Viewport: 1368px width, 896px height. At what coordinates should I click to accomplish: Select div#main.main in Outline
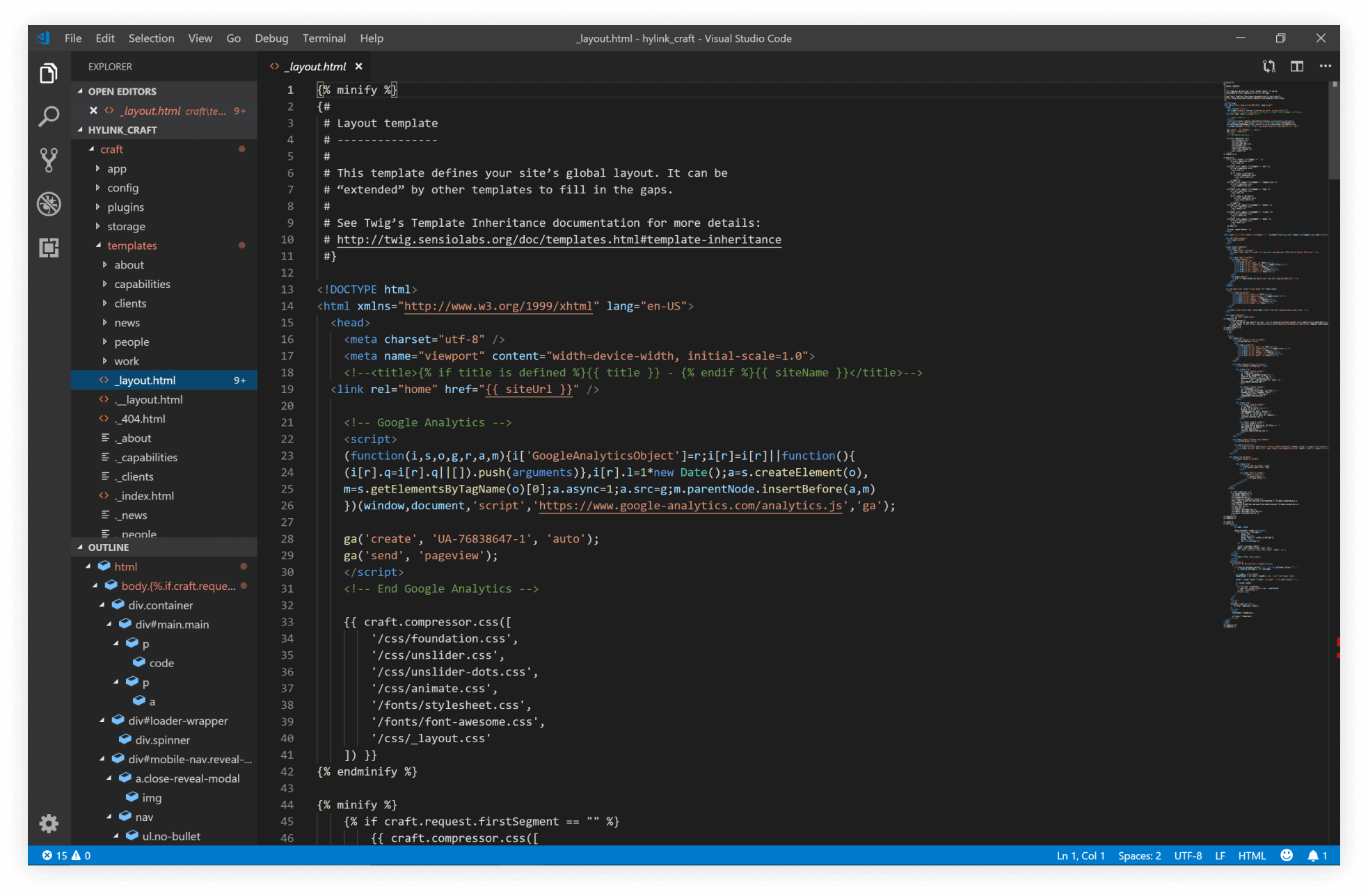coord(172,625)
